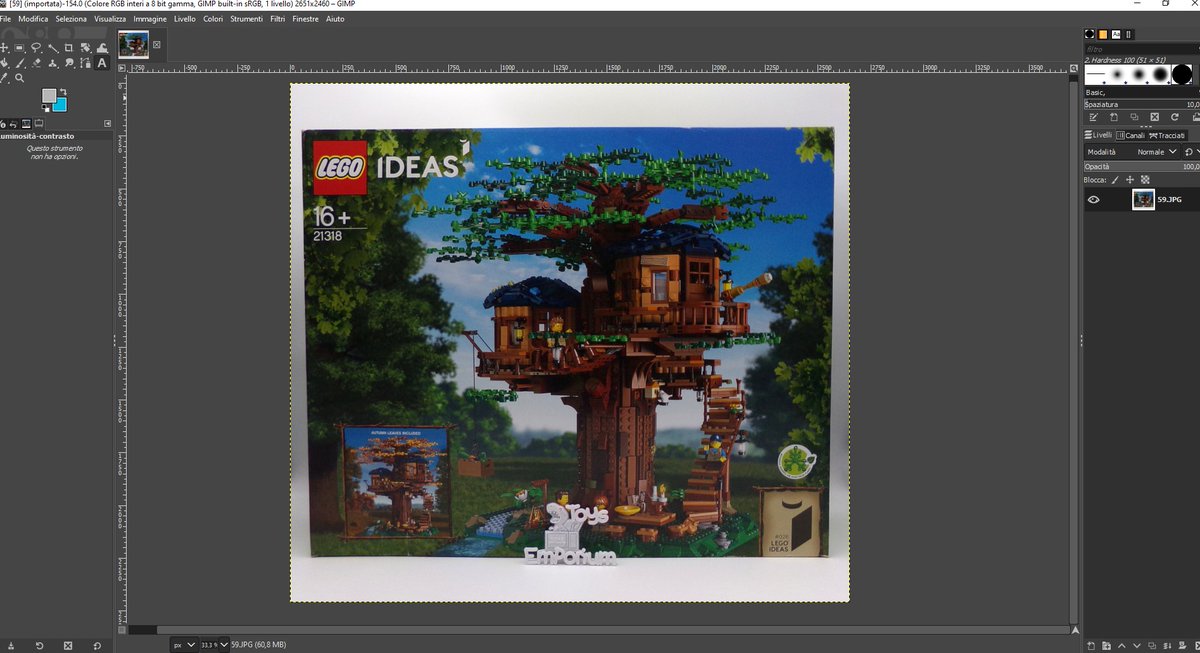Click the canvas navigation corner button
1200x653 pixels.
(x=1075, y=630)
